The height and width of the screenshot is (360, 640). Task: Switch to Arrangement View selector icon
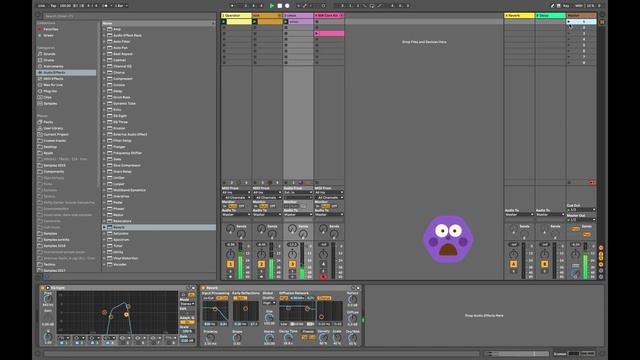(x=602, y=15)
